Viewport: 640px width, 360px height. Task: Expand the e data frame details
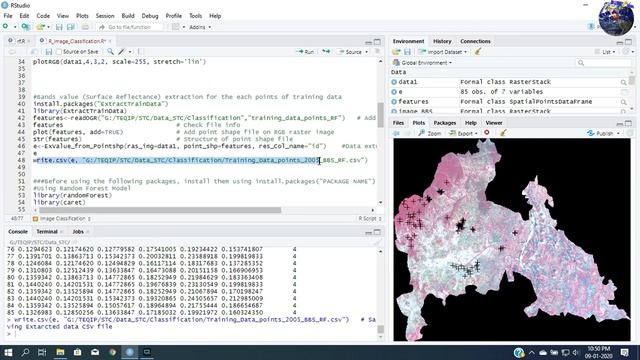[394, 92]
